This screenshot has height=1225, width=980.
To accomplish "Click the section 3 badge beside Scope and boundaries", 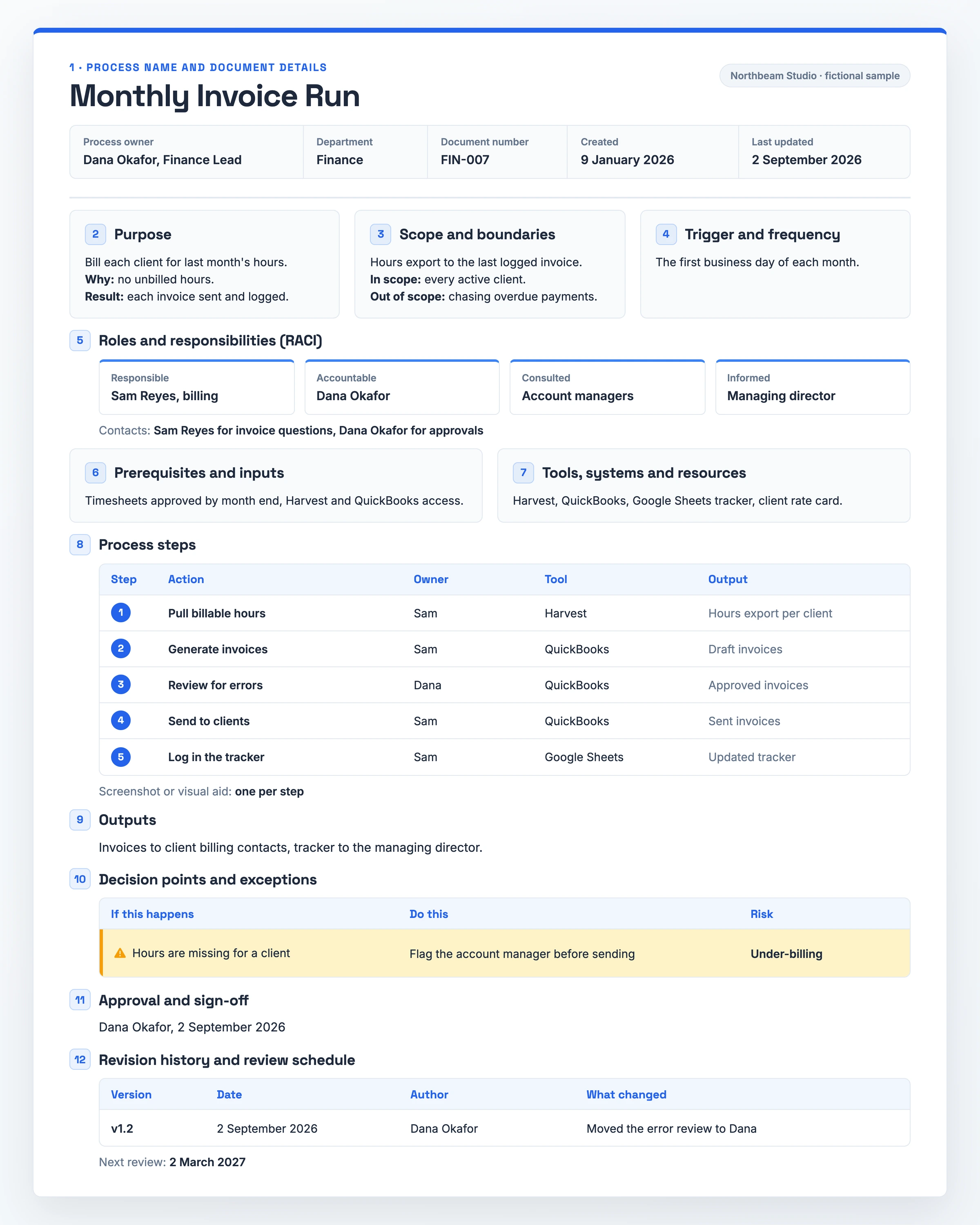I will 381,234.
